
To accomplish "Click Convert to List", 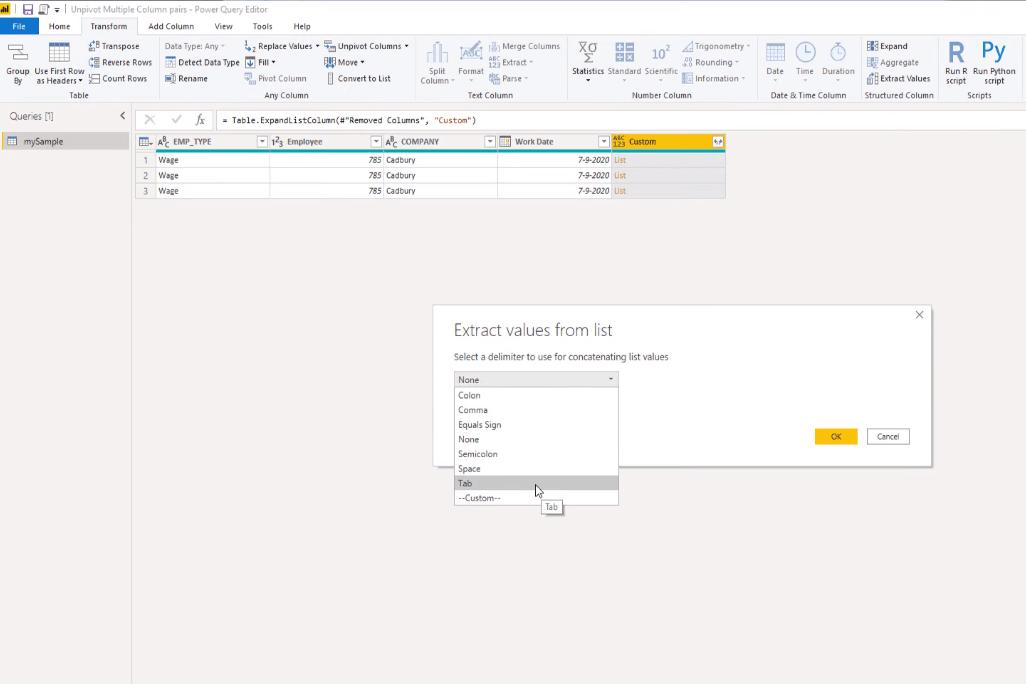I will (358, 78).
